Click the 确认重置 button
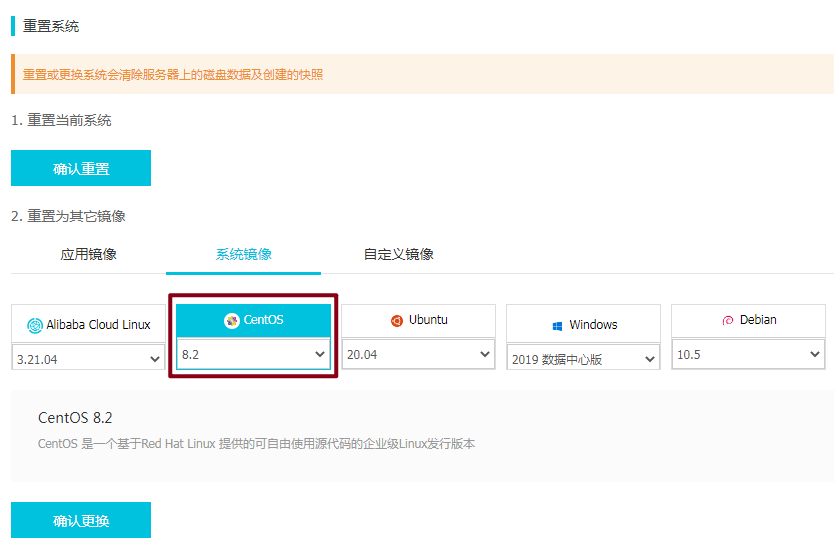This screenshot has width=834, height=547. [81, 168]
